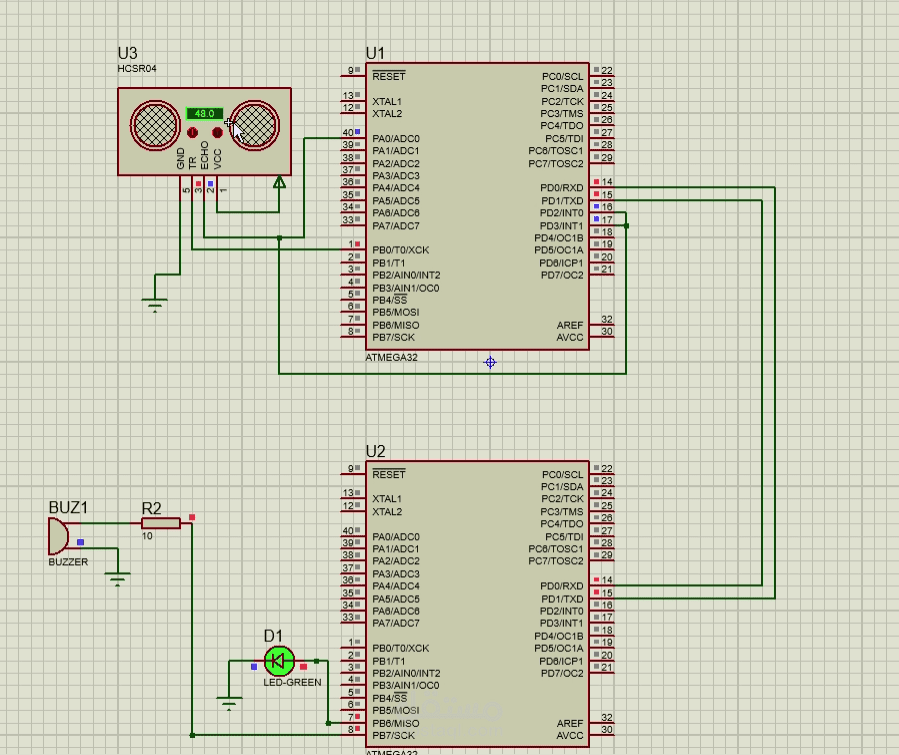Click the down-arrow button on HCSR04 sensor
The width and height of the screenshot is (899, 755).
(217, 132)
